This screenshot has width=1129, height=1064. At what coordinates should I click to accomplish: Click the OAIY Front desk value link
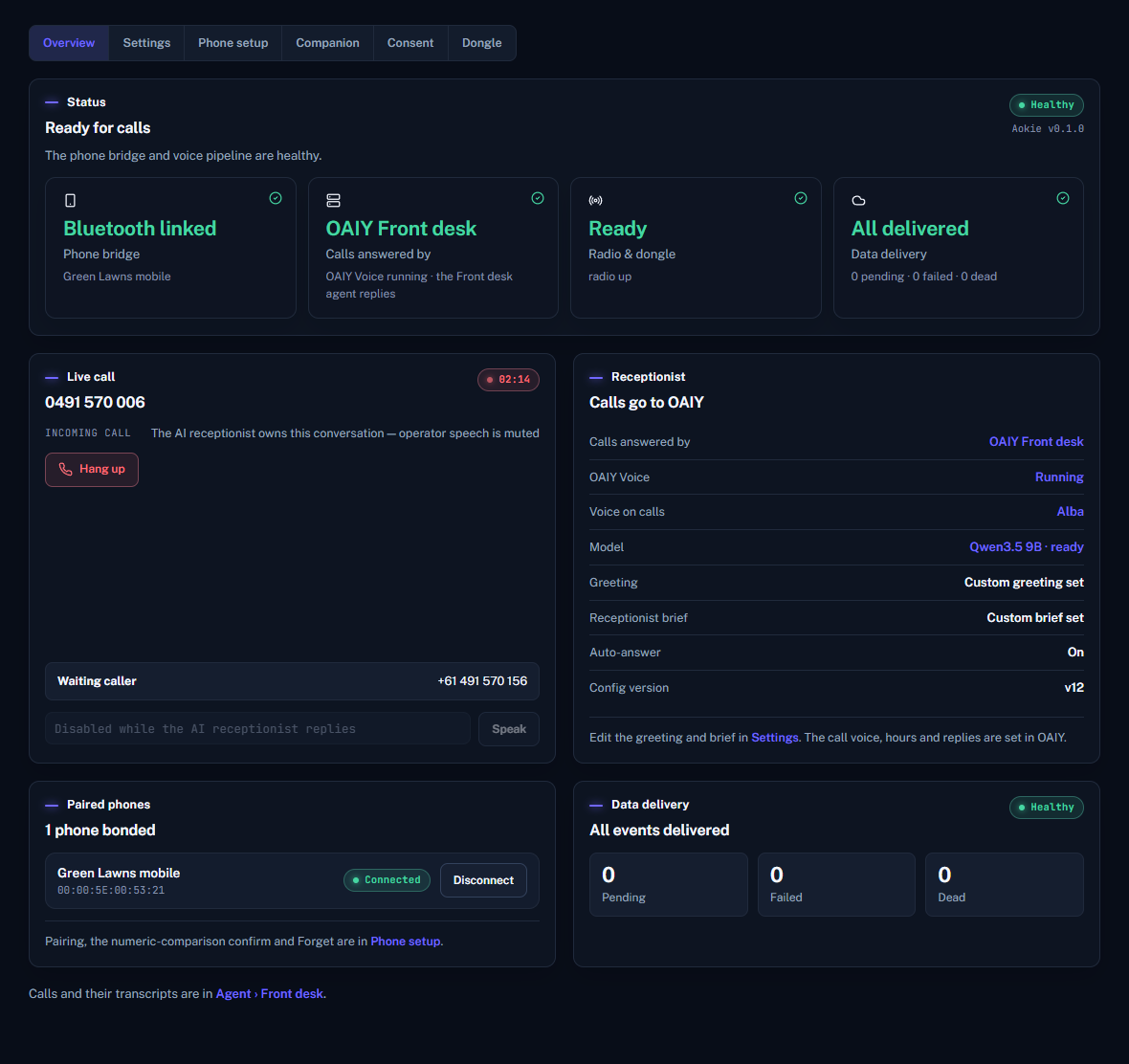point(1036,441)
